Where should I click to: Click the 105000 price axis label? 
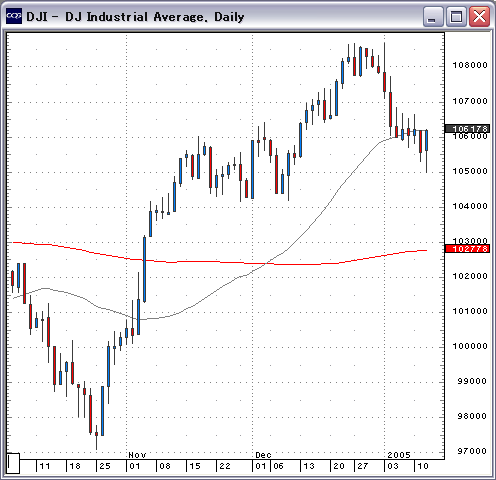pos(470,171)
